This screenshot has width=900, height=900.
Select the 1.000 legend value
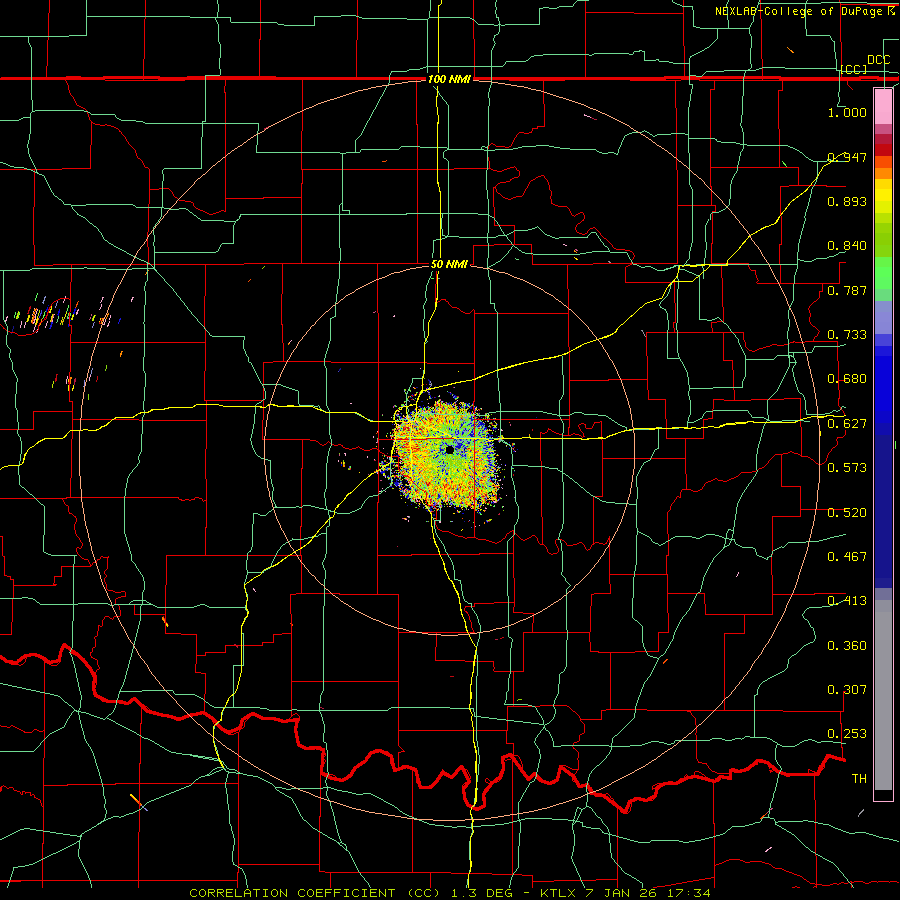(847, 112)
